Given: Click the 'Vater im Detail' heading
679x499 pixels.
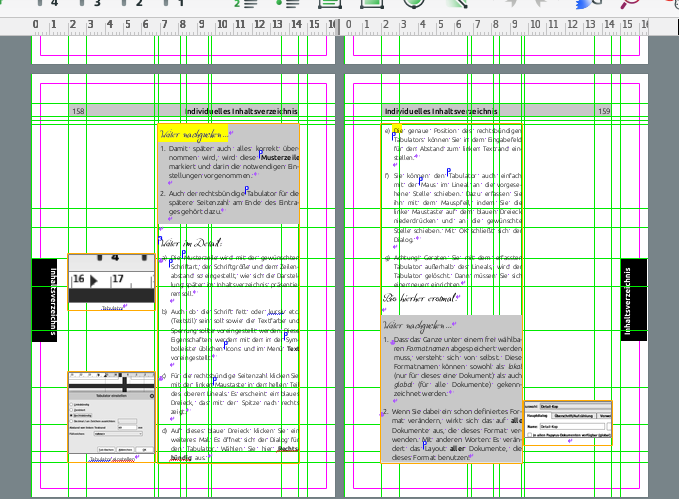Looking at the screenshot, I should [x=190, y=242].
